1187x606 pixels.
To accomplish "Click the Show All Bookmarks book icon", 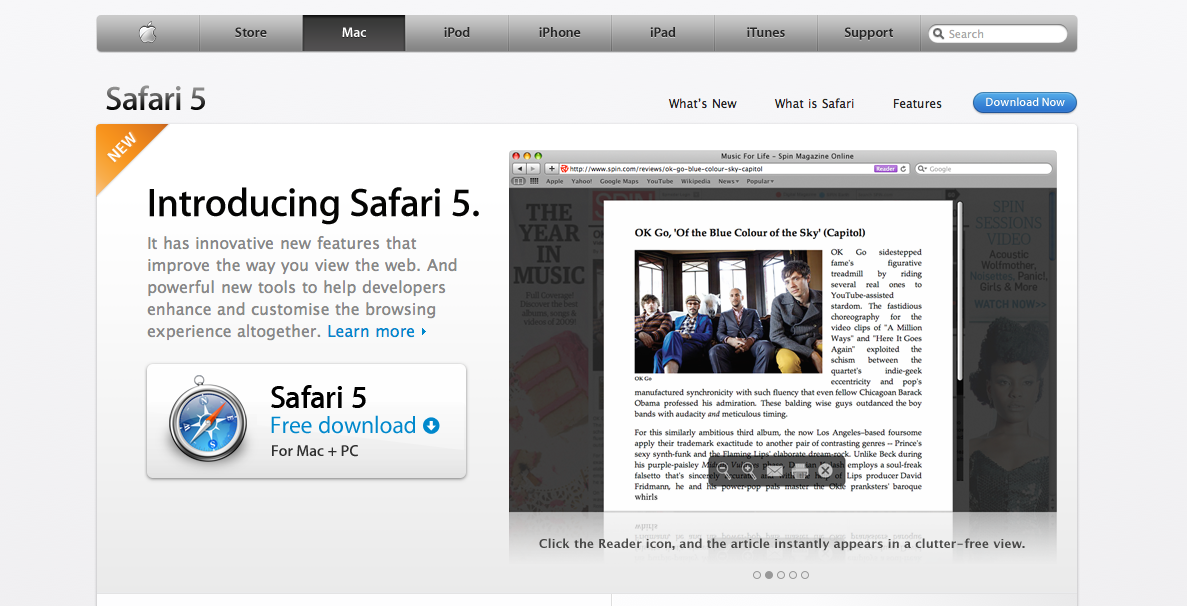I will (x=519, y=182).
